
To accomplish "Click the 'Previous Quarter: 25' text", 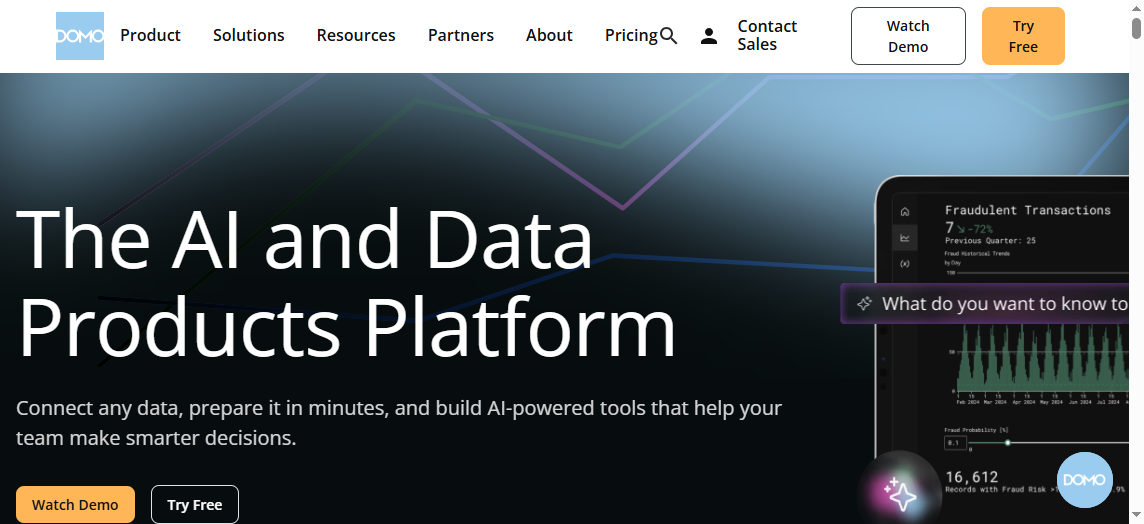I will pos(990,240).
